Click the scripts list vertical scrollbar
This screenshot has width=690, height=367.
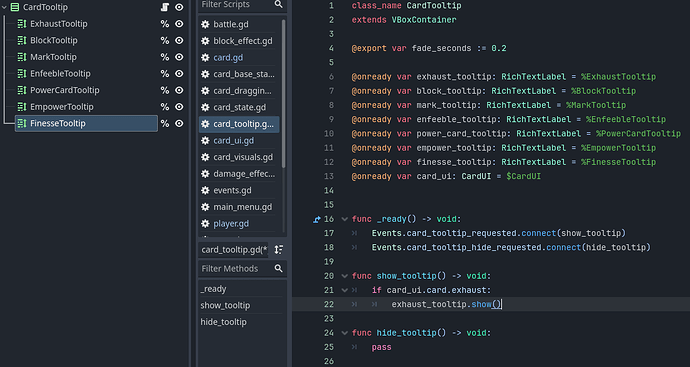[284, 93]
